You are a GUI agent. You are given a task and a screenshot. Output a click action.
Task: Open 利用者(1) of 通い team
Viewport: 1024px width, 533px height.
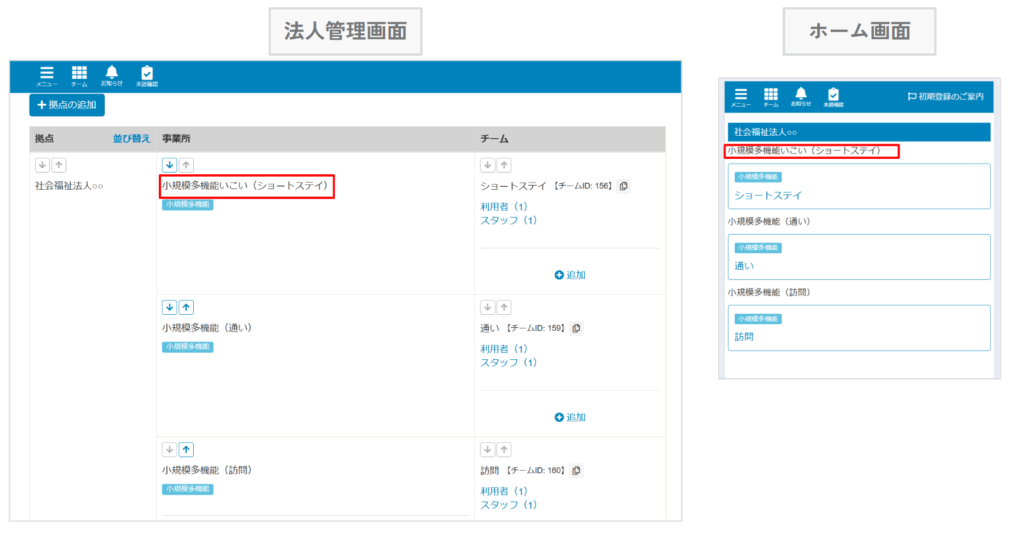tap(504, 349)
